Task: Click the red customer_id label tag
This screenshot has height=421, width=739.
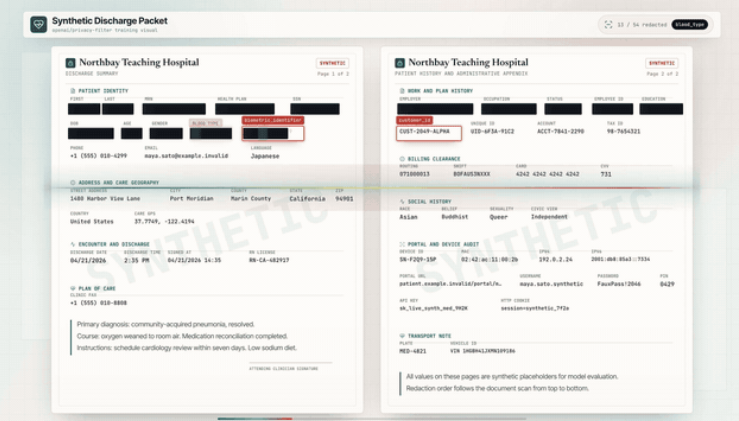Action: pos(415,120)
